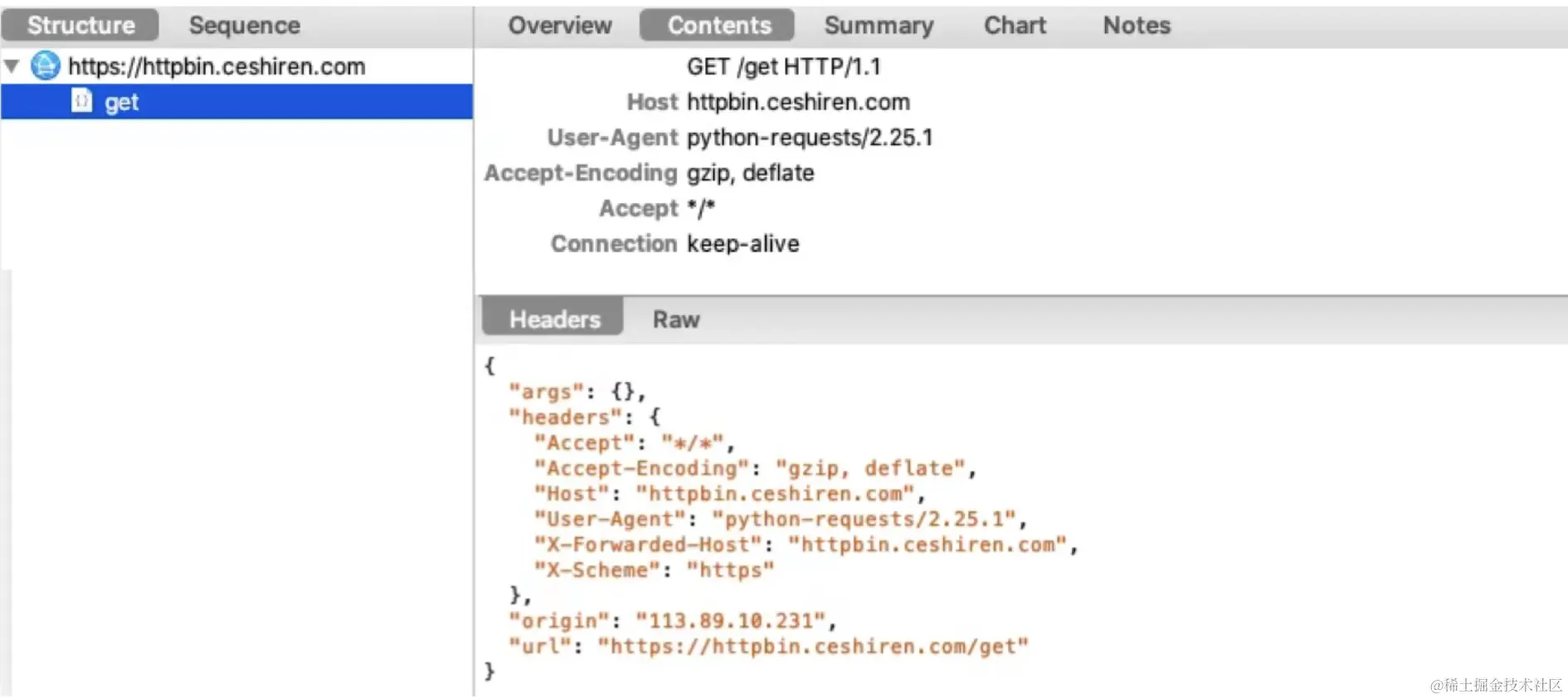Screen dimensions: 1568x699
Task: Click the Host header name label
Action: pyautogui.click(x=652, y=102)
